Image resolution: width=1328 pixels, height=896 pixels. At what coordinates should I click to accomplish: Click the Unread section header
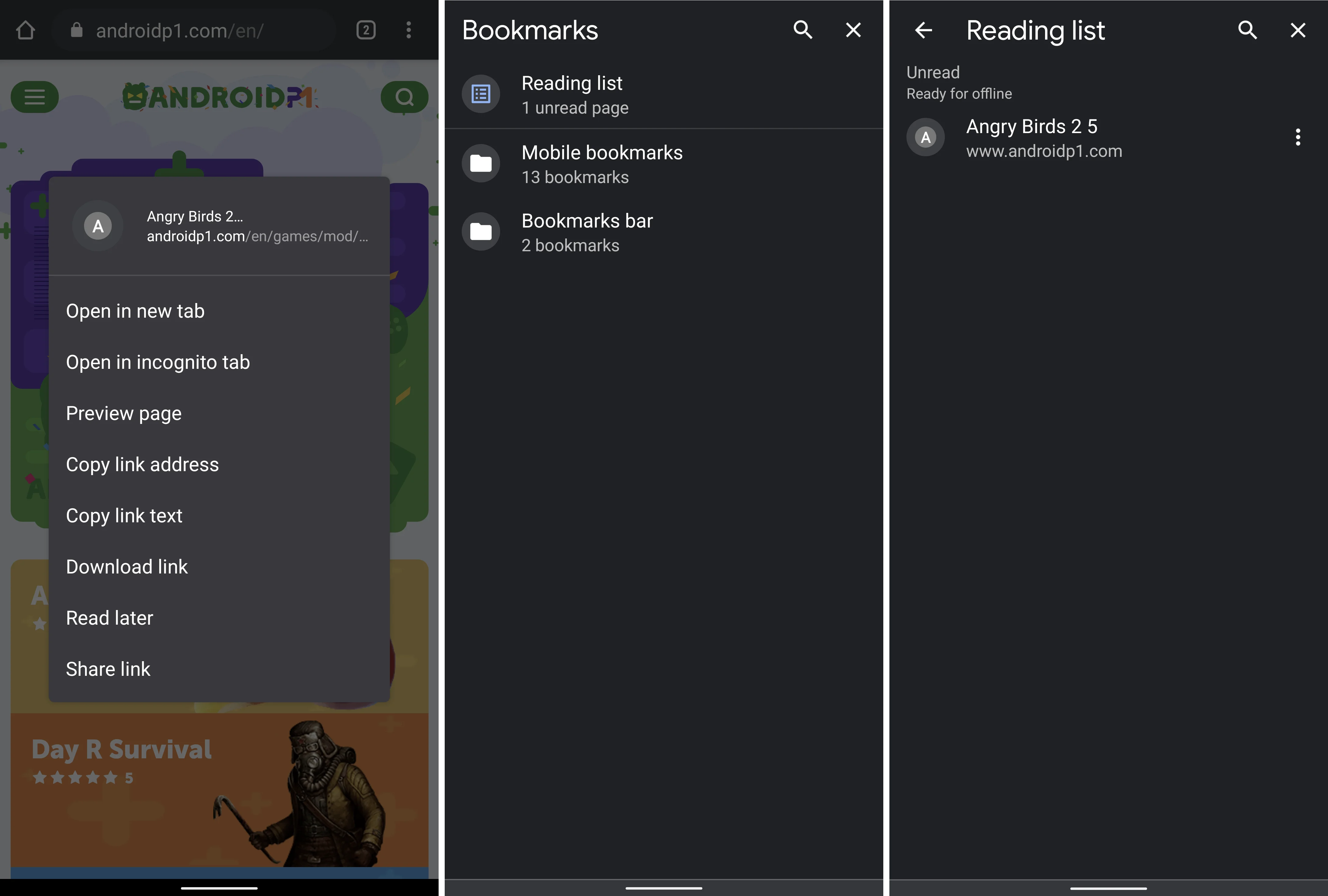tap(933, 72)
